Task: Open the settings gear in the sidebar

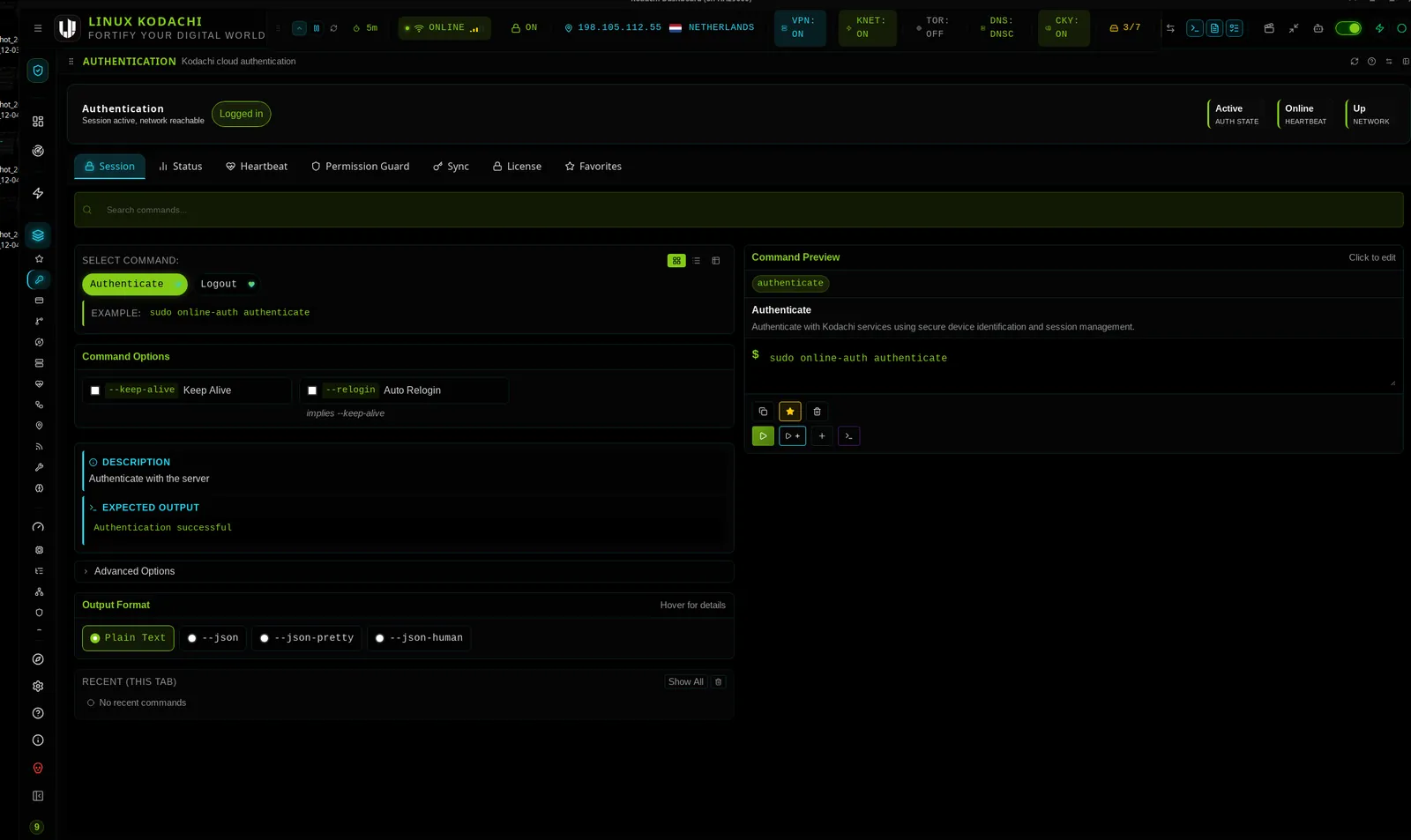Action: [x=38, y=687]
